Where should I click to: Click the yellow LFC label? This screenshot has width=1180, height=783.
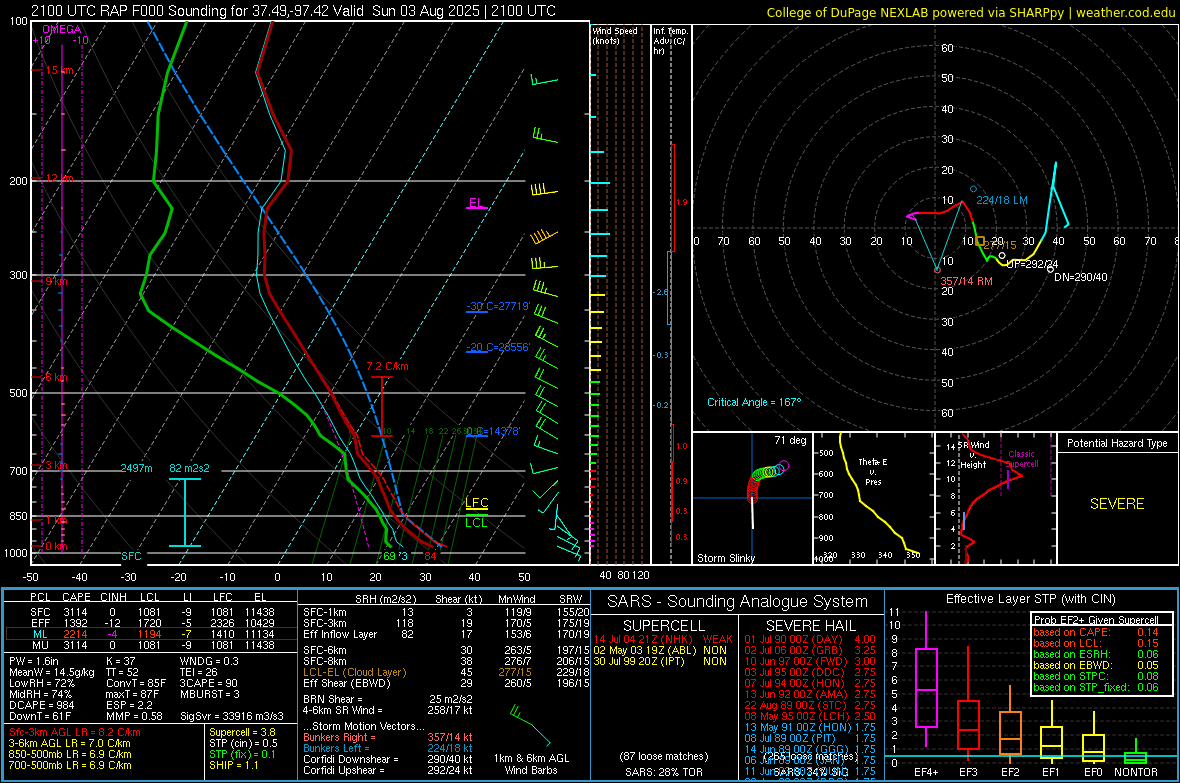pyautogui.click(x=476, y=503)
